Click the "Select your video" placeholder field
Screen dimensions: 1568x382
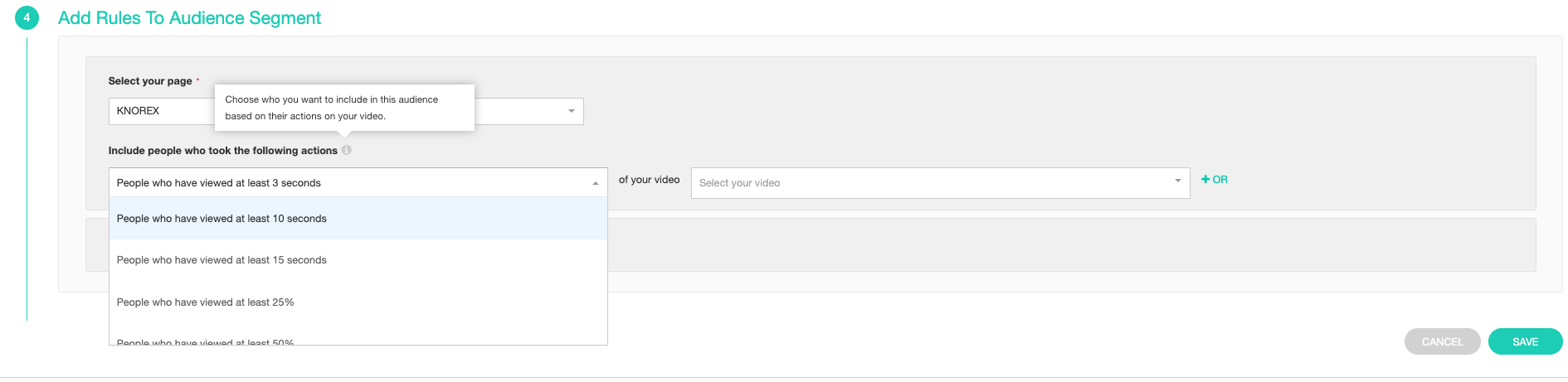[x=929, y=183]
